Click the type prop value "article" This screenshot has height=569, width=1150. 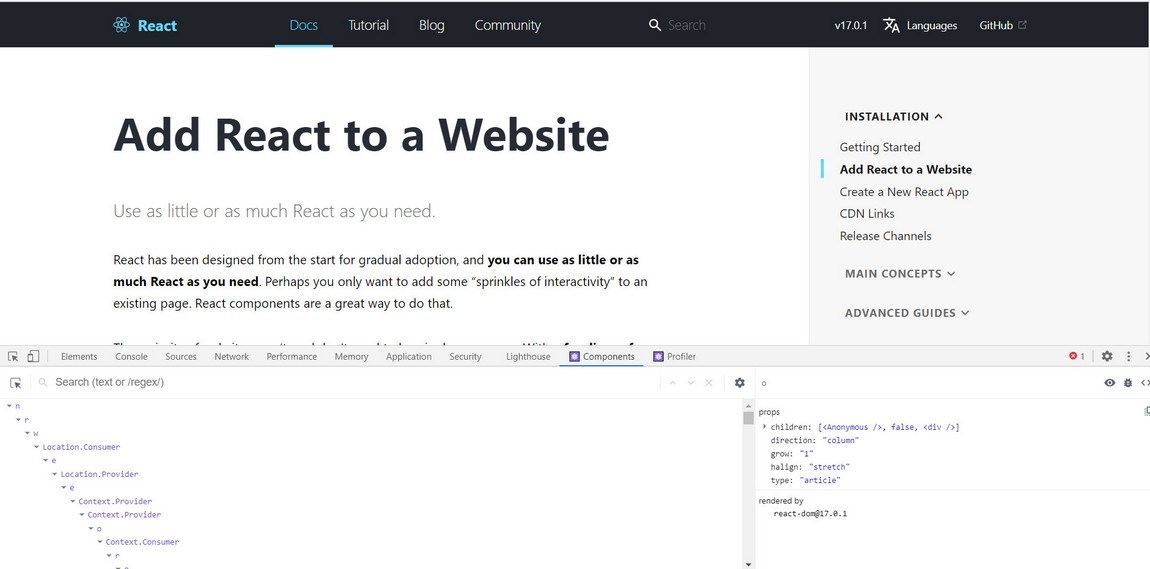[820, 480]
